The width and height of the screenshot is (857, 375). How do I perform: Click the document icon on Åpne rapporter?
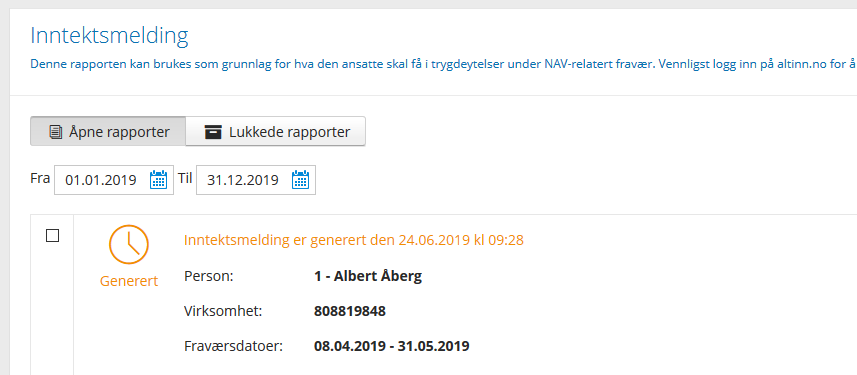(x=55, y=132)
